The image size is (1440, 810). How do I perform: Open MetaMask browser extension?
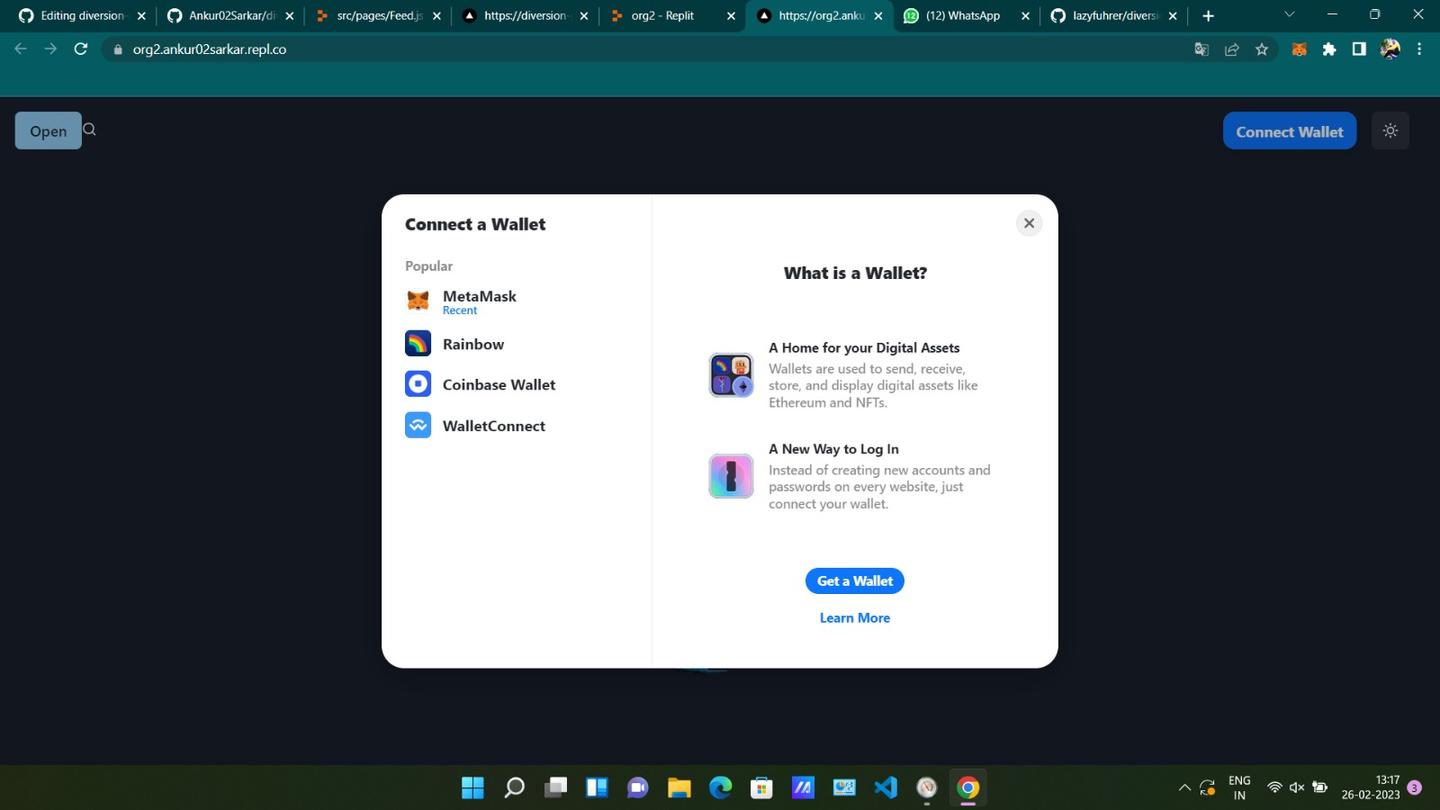click(1299, 49)
